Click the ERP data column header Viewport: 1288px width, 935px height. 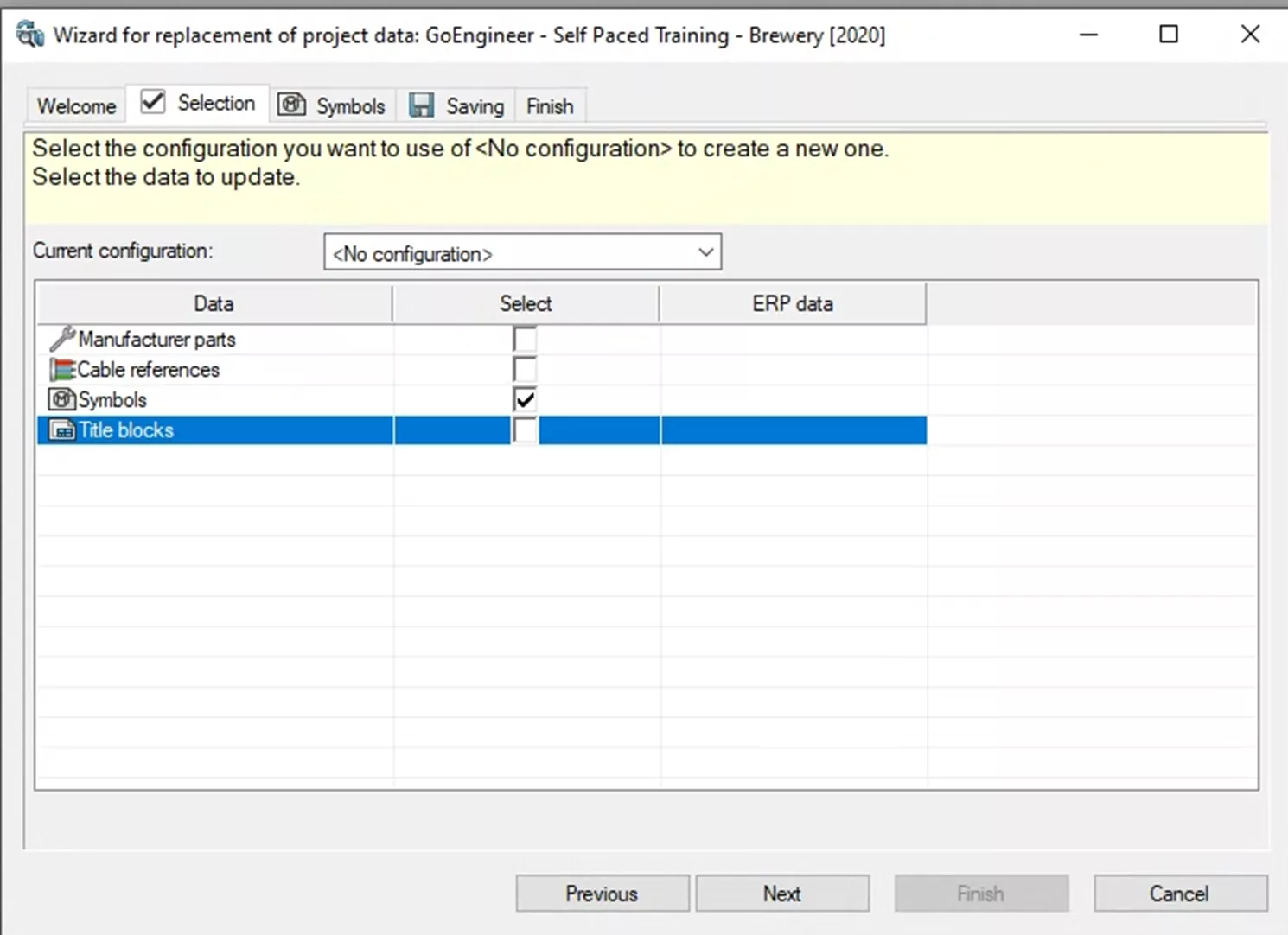click(x=792, y=304)
